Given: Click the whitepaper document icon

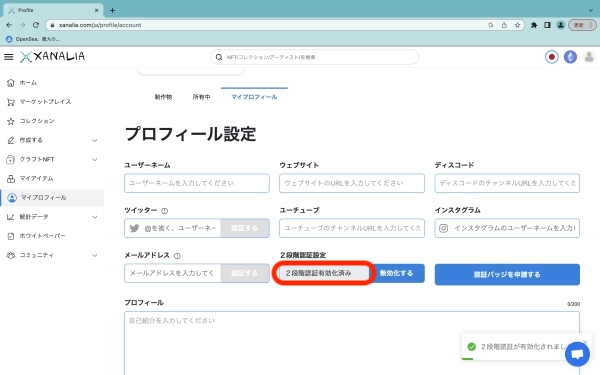Looking at the screenshot, I should coord(11,236).
